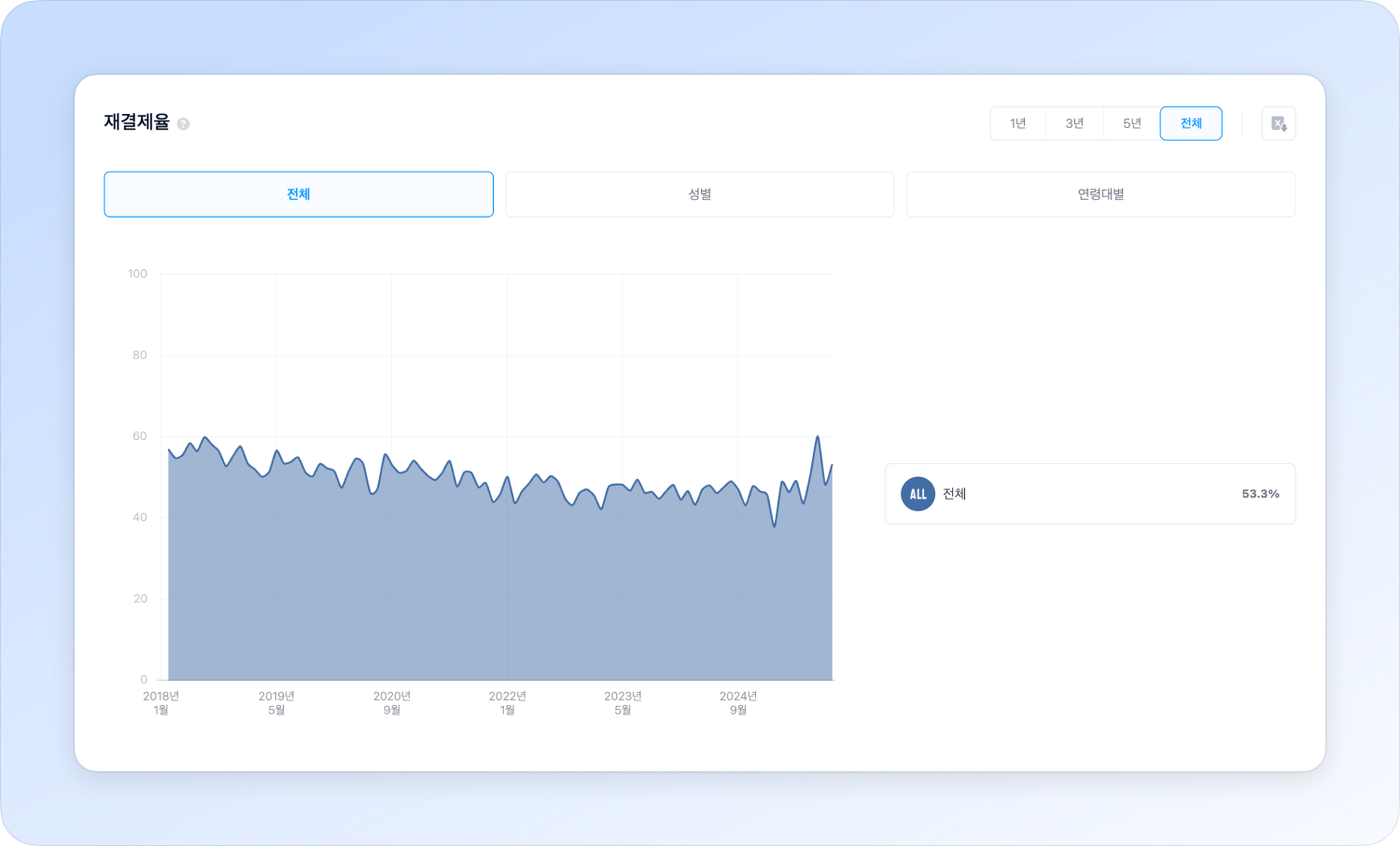Click the 2024년 9월 x-axis label
1400x846 pixels.
737,703
